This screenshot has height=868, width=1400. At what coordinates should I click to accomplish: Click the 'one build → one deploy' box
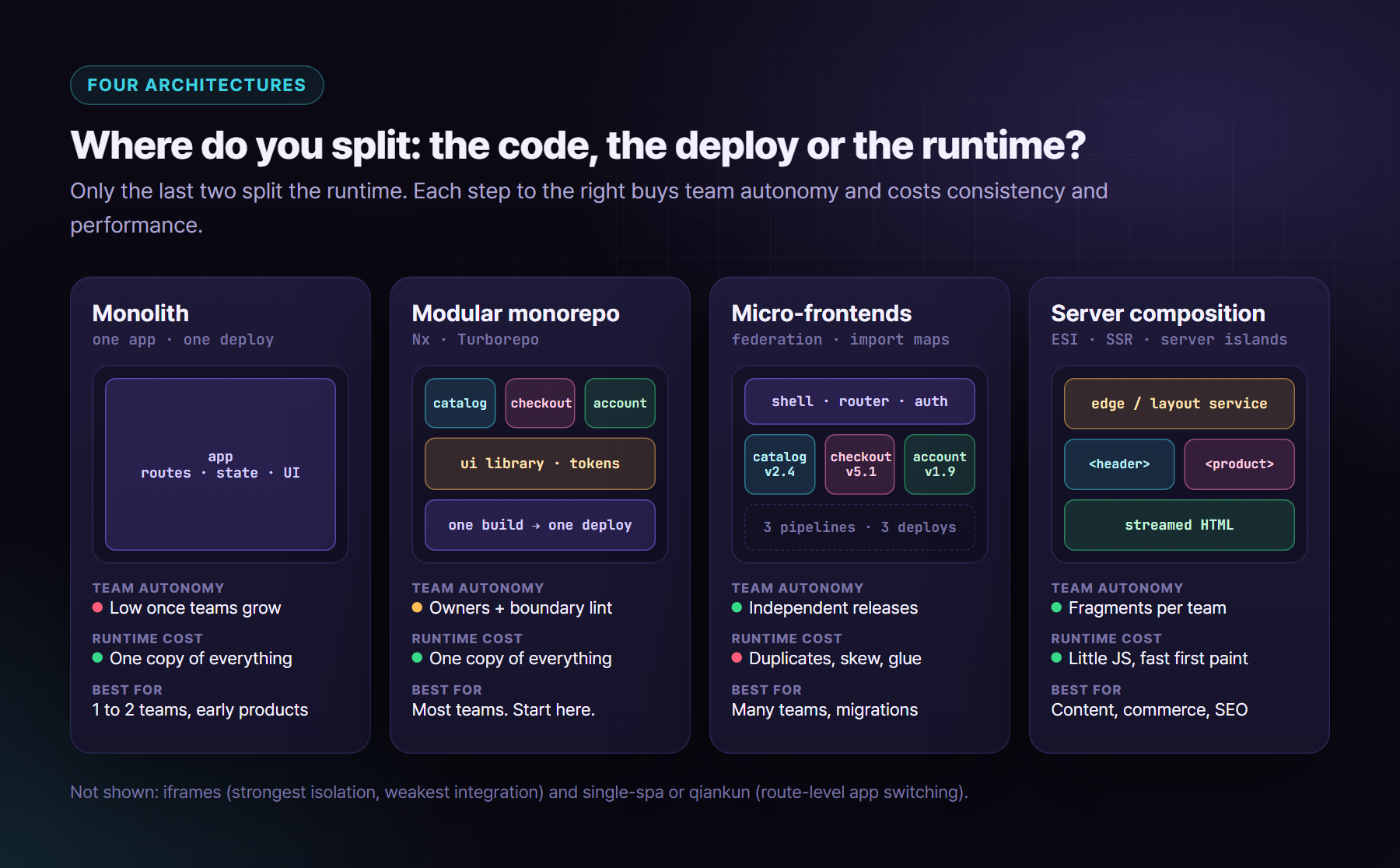pyautogui.click(x=540, y=525)
